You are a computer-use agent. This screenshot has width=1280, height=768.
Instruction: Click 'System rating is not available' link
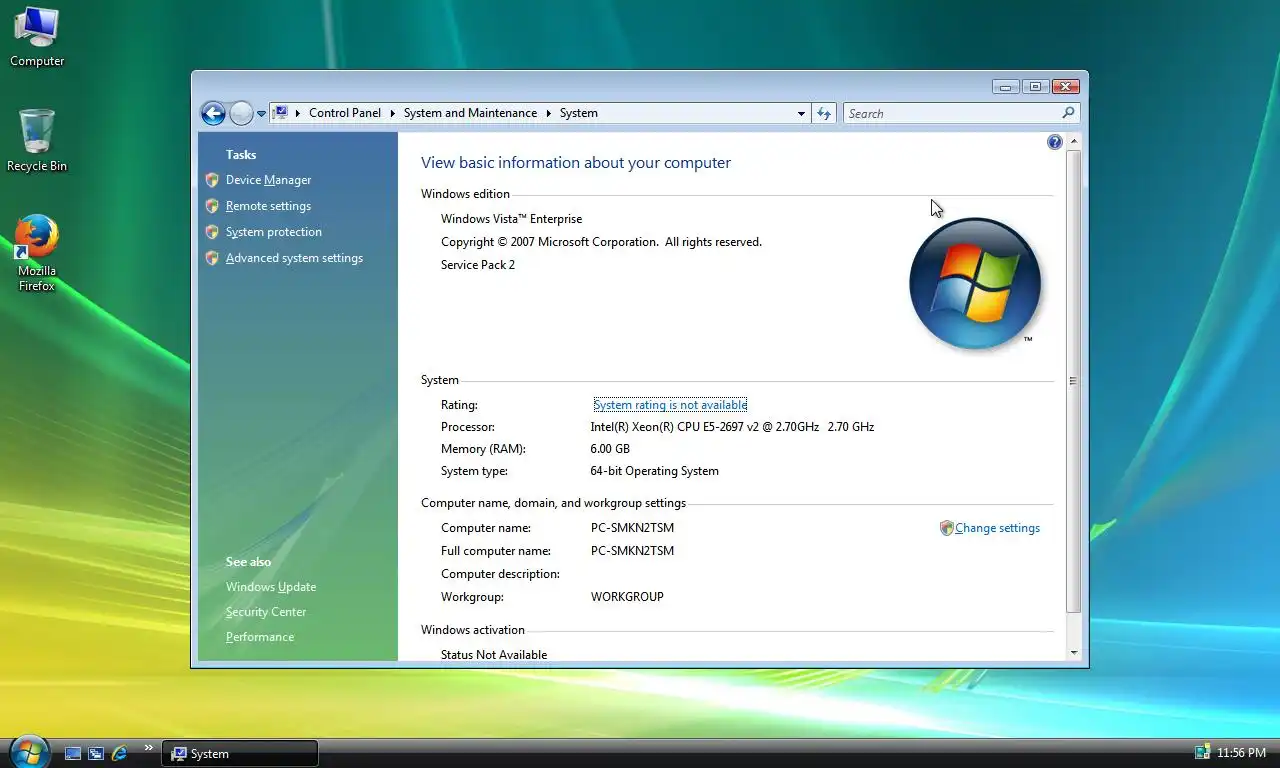(670, 405)
